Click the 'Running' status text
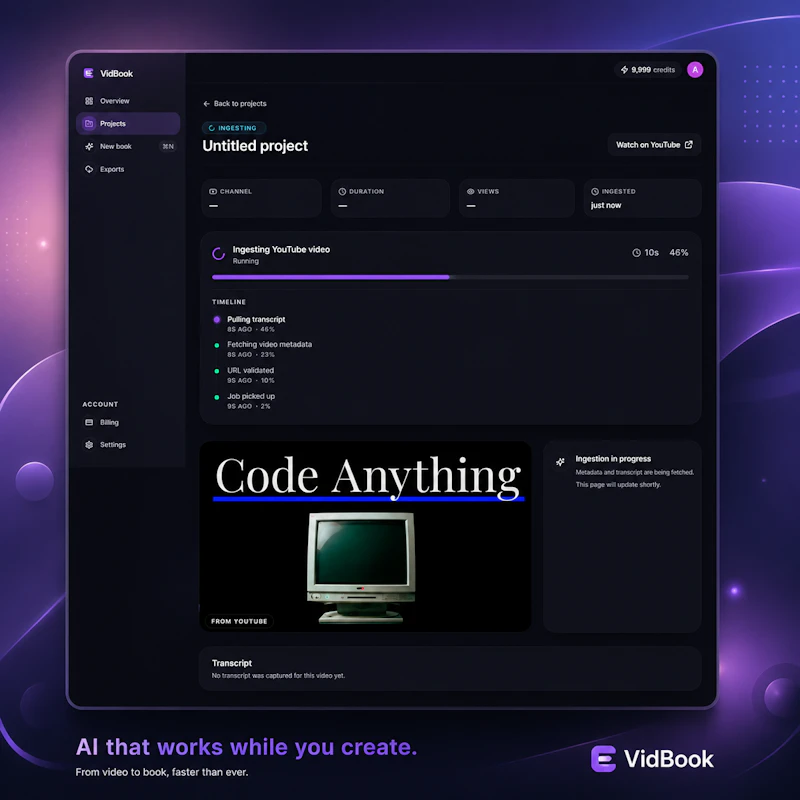Image resolution: width=800 pixels, height=800 pixels. point(245,261)
